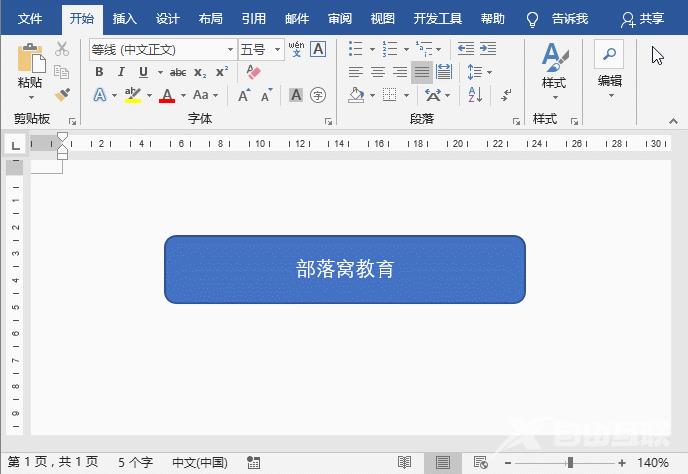Switch to the 设计 tab
The height and width of the screenshot is (474, 688).
click(168, 18)
